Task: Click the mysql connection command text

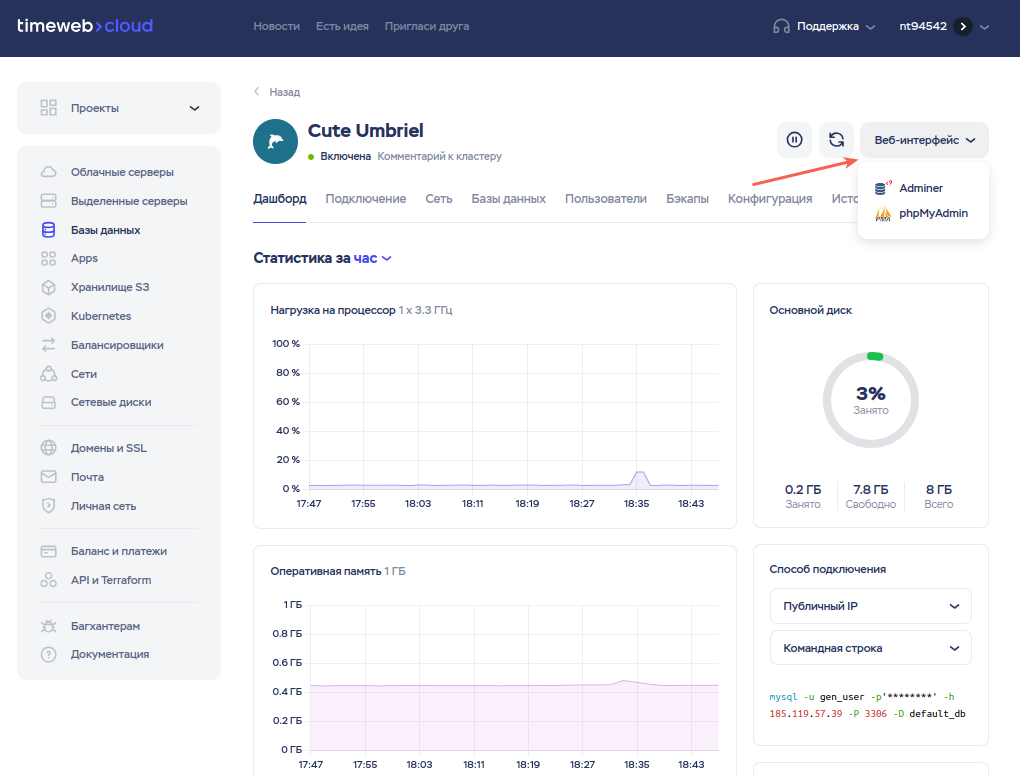Action: tap(867, 705)
